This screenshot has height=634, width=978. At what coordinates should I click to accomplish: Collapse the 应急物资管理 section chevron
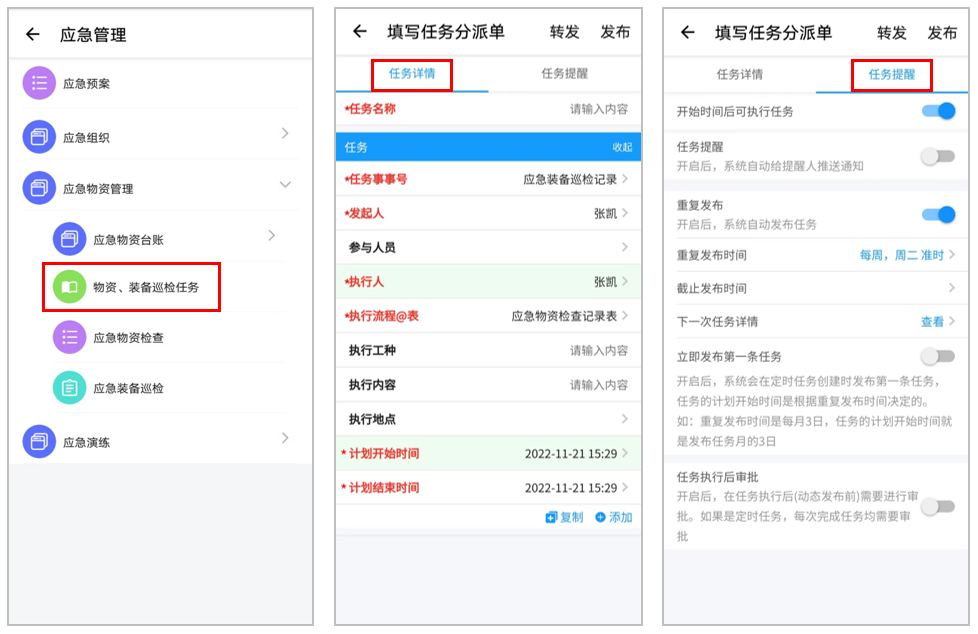(285, 185)
